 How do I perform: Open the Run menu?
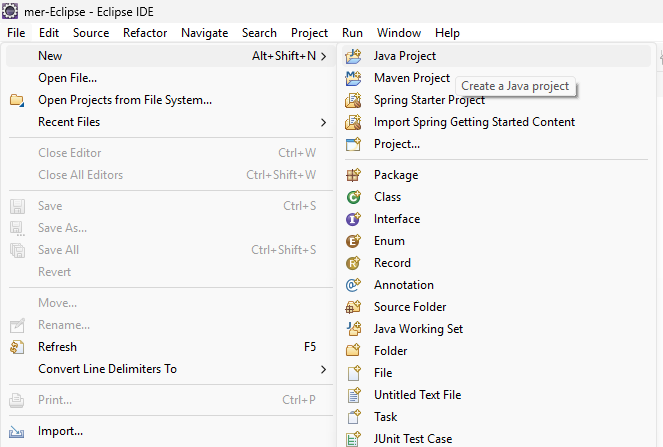coord(352,33)
